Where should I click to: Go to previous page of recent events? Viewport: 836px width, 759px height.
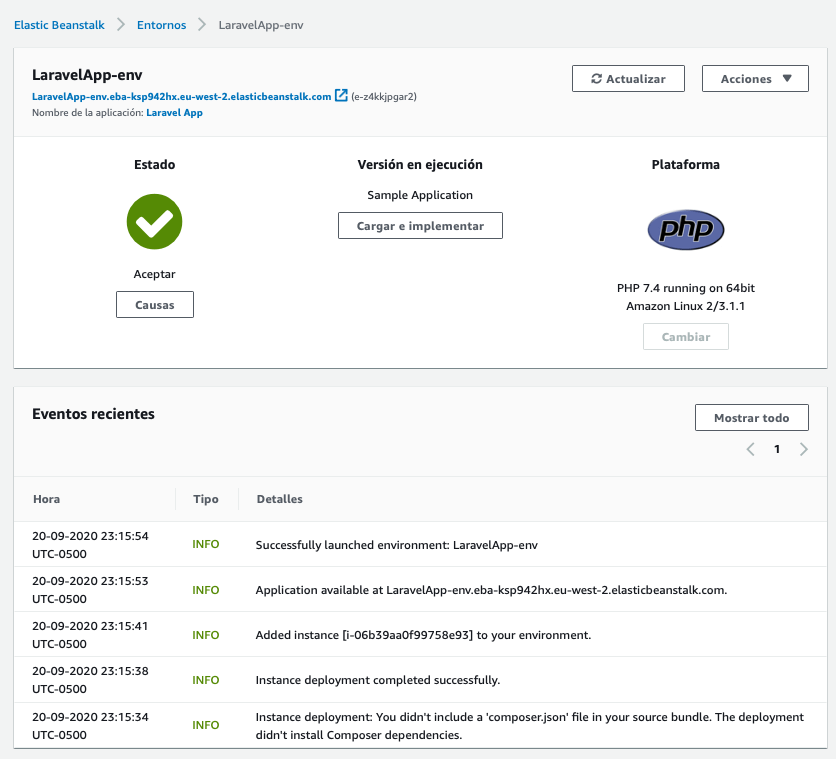[x=750, y=449]
